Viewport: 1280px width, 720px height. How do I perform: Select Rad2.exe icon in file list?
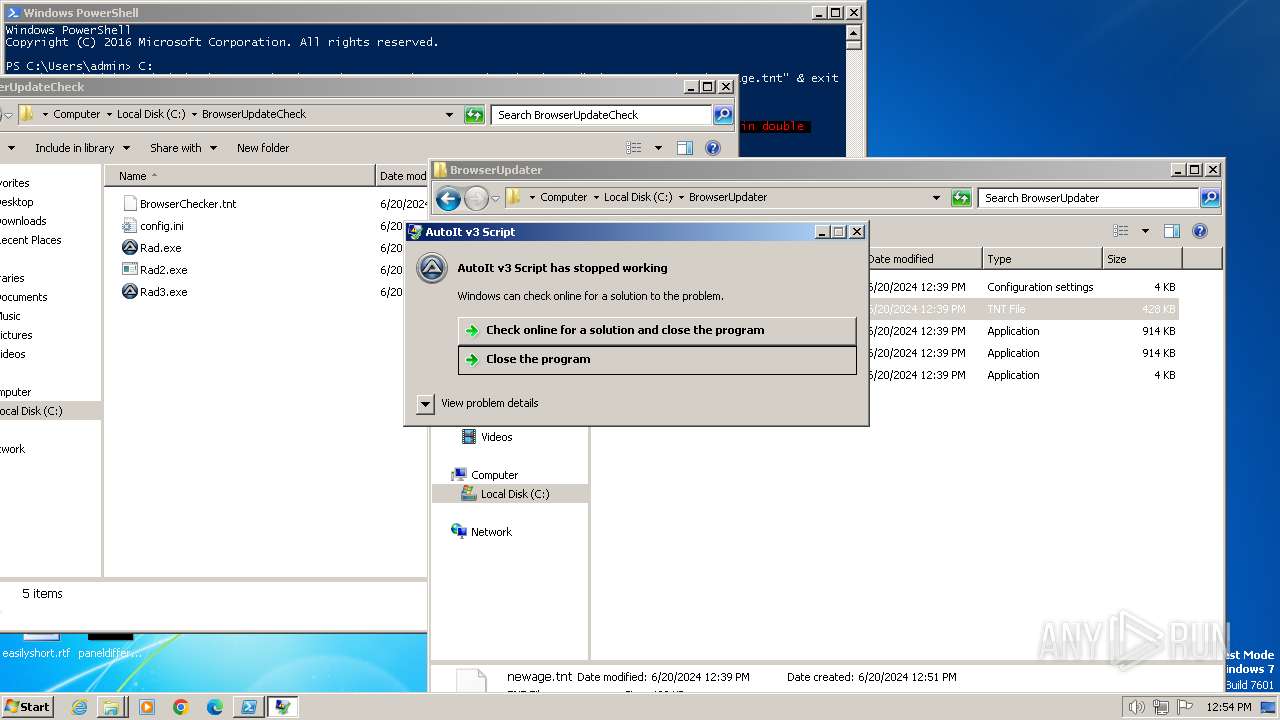tap(129, 270)
